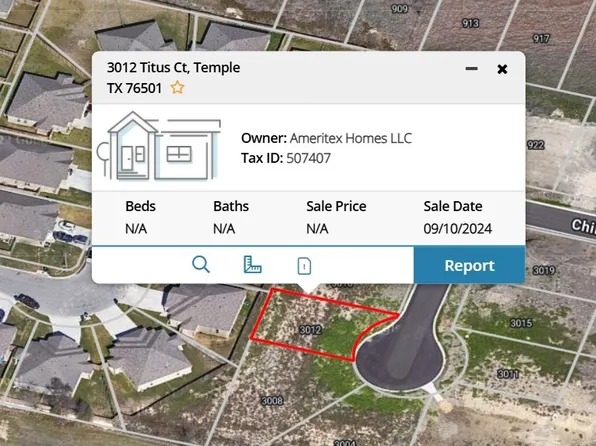The image size is (596, 446).
Task: Select parcel labeled 909 on map
Action: point(399,8)
